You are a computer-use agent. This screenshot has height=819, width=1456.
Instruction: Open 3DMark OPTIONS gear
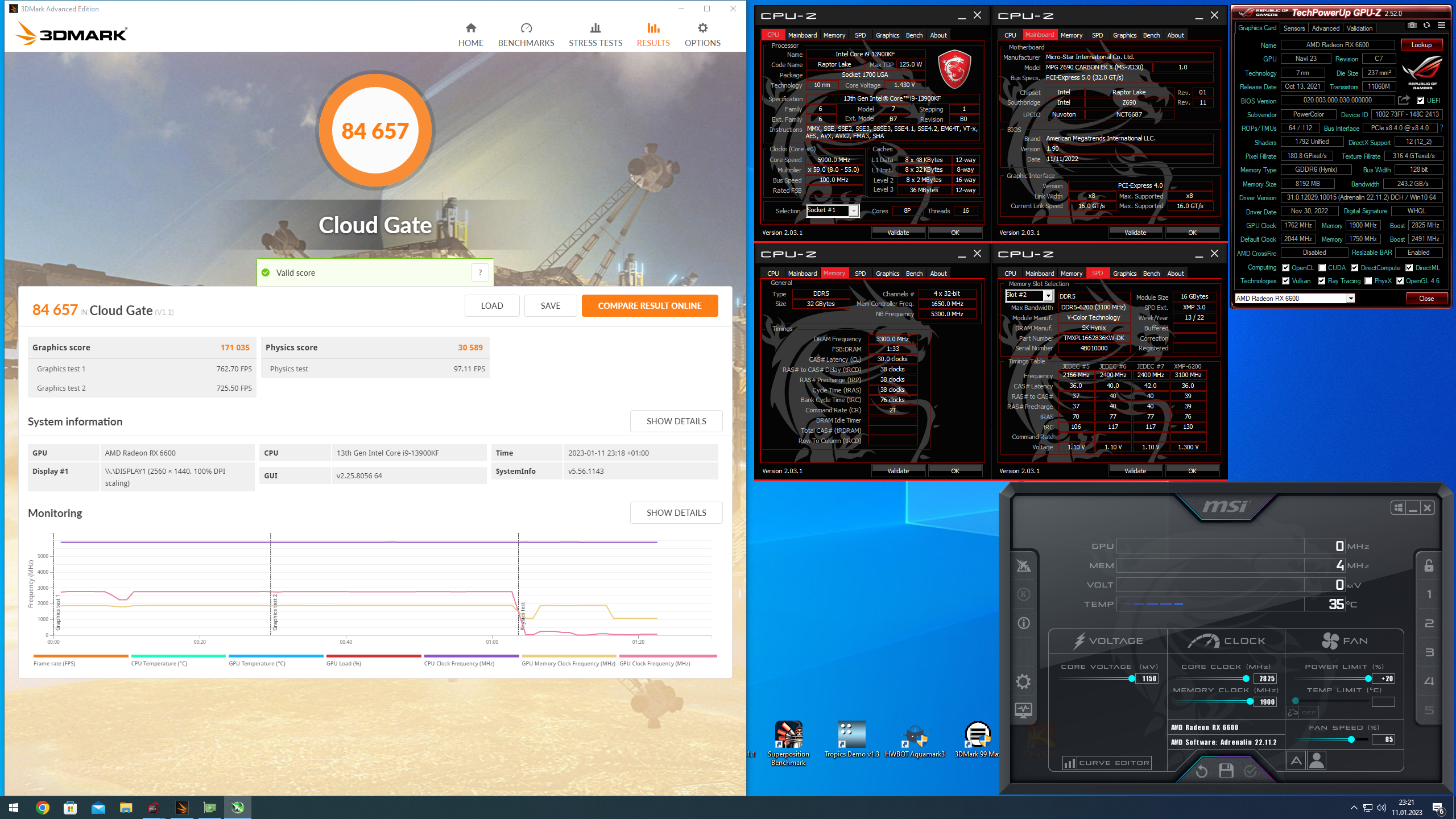point(702,35)
